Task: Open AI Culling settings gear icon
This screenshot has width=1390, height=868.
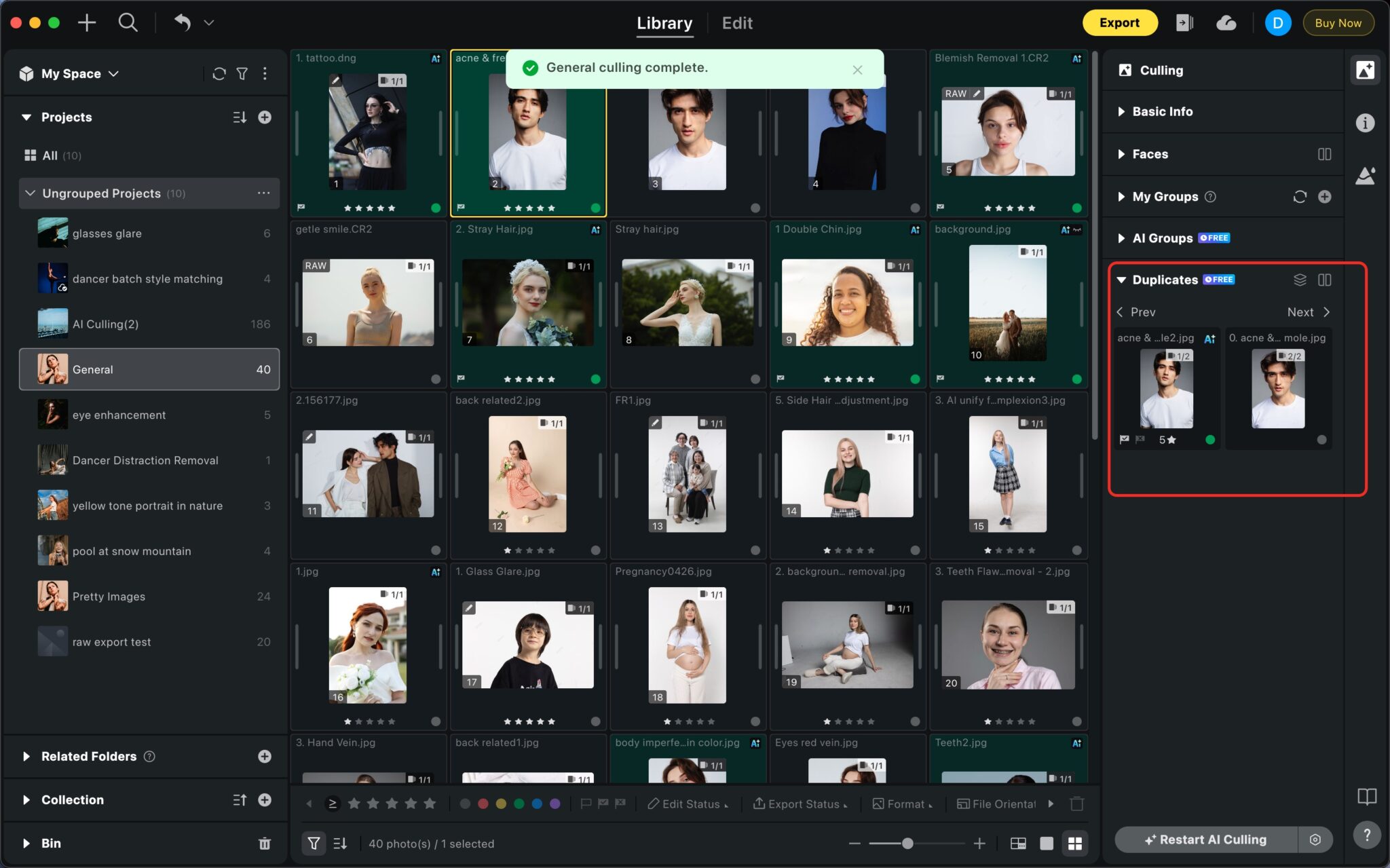Action: point(1315,839)
